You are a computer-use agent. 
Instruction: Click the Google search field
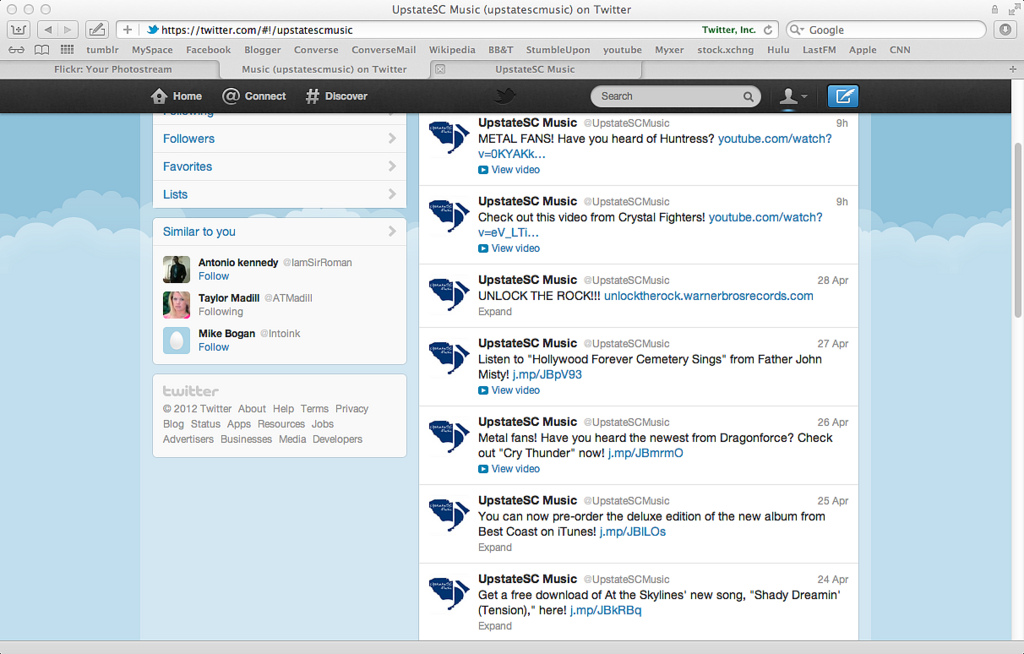[x=886, y=30]
